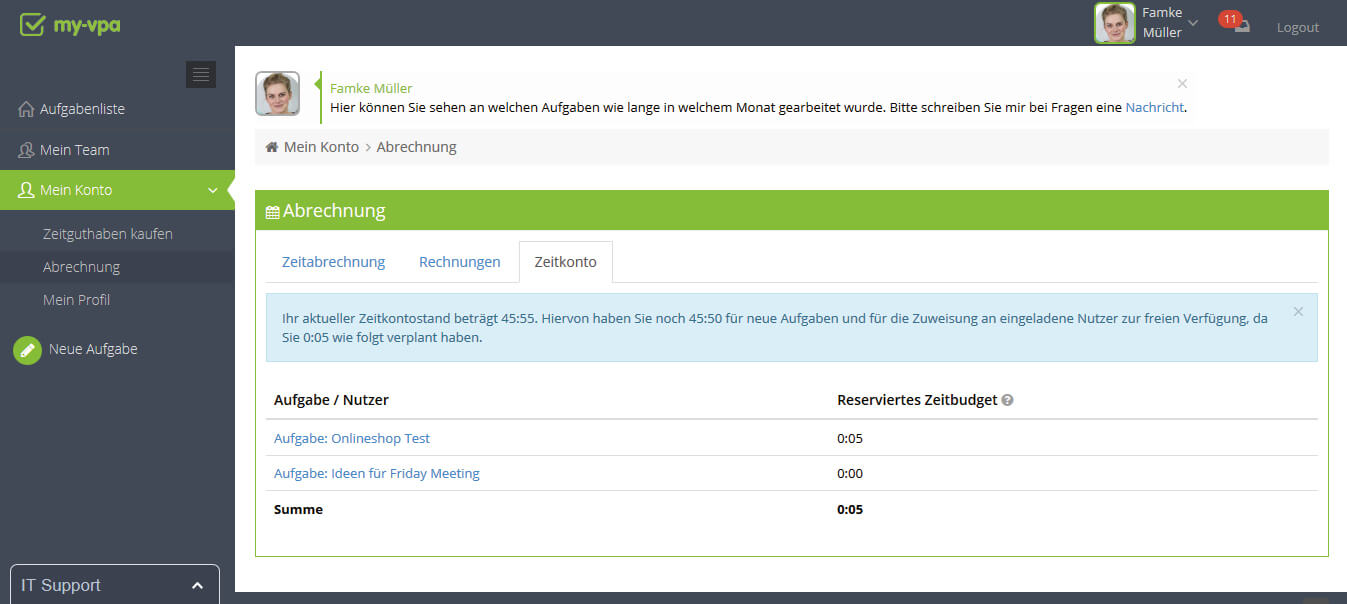Select the Zeitkonto tab
This screenshot has width=1347, height=604.
pos(565,262)
